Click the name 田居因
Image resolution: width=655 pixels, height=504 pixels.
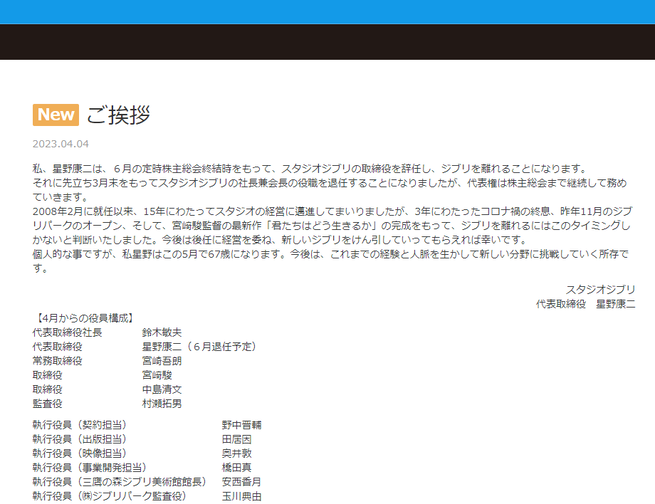coord(237,439)
